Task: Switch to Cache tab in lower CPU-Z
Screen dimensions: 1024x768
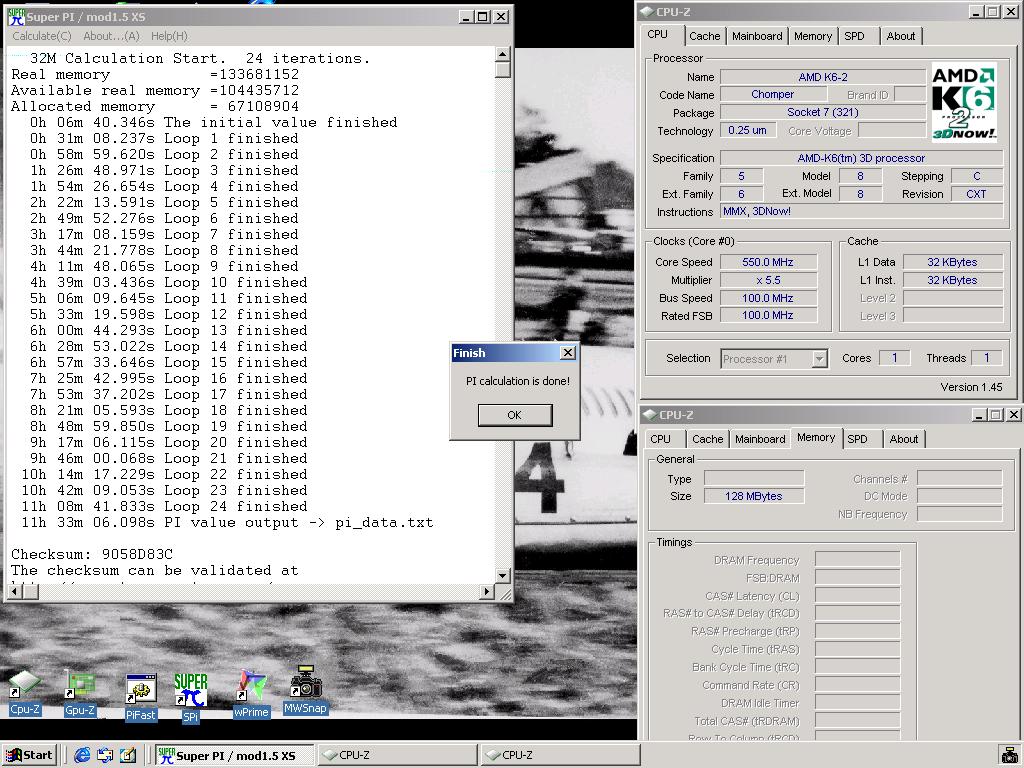Action: [x=707, y=440]
